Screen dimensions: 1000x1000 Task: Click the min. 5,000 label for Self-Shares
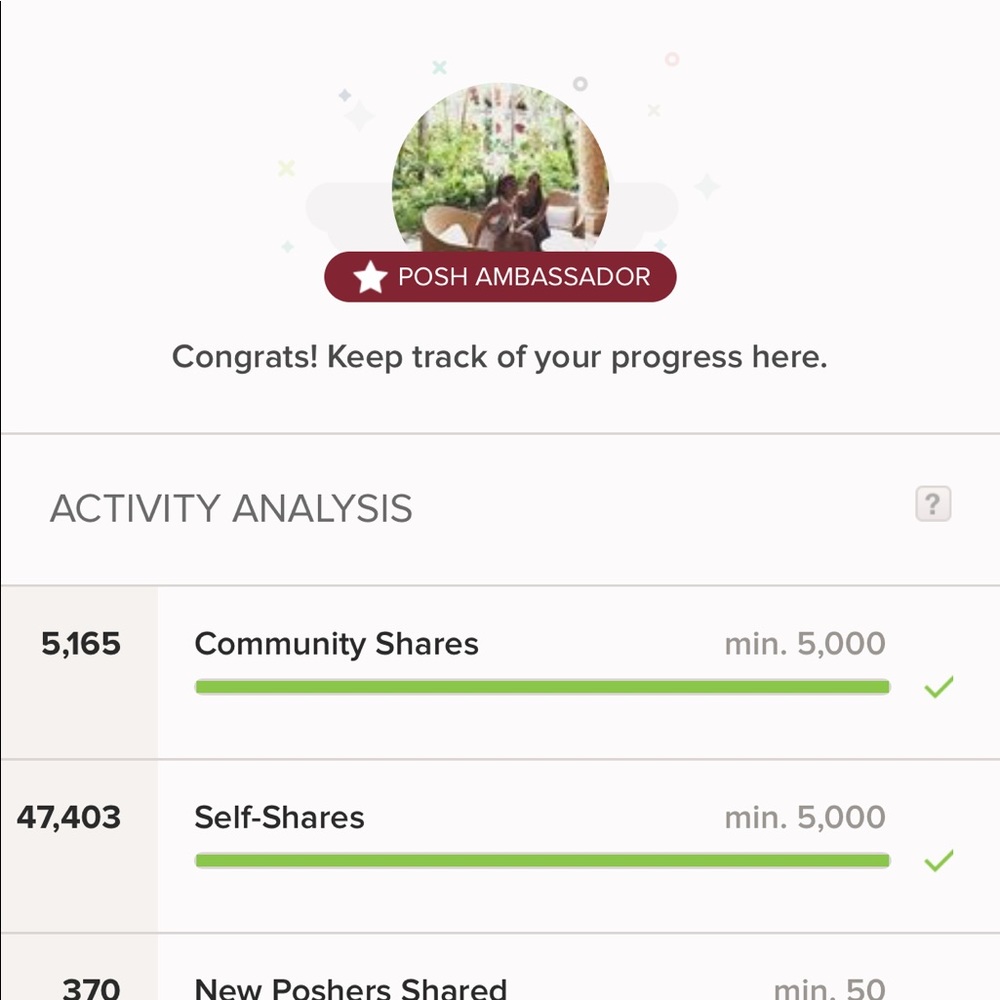[x=805, y=817]
